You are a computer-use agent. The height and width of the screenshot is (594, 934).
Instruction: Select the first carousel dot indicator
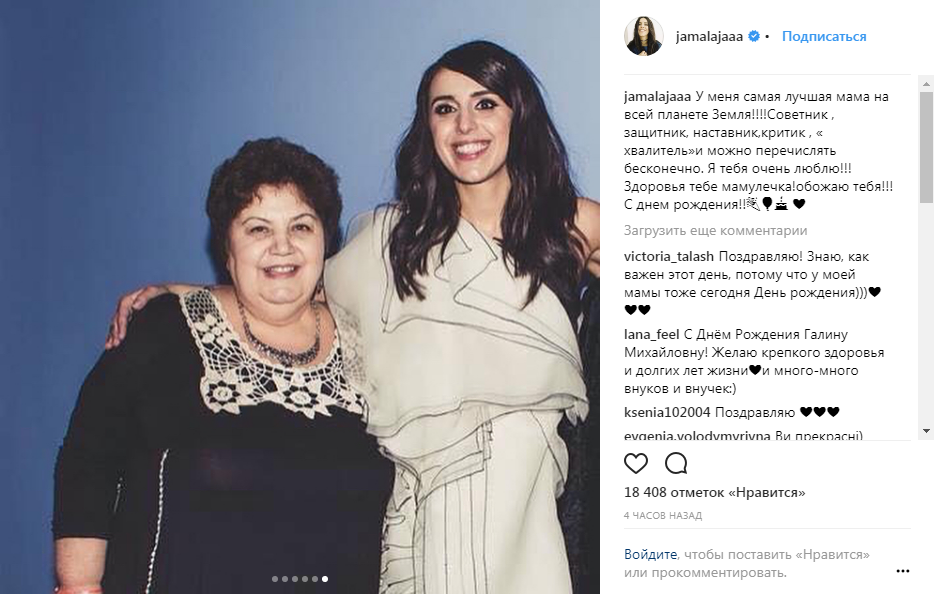tap(275, 579)
